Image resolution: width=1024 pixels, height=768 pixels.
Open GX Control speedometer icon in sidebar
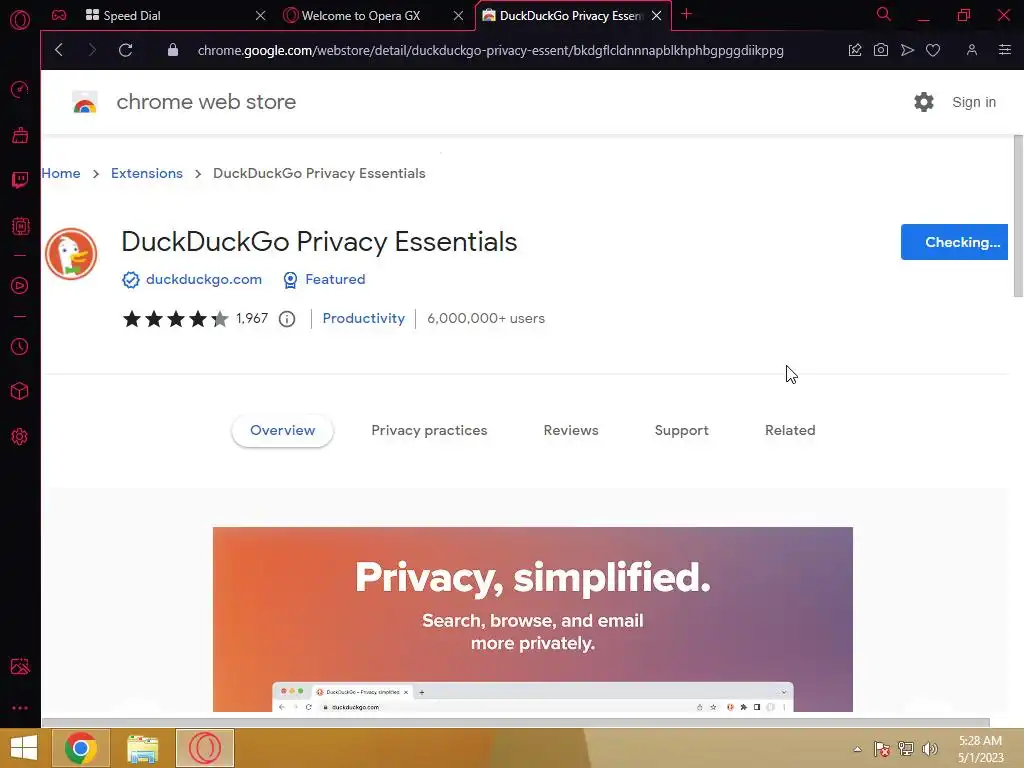[x=20, y=89]
